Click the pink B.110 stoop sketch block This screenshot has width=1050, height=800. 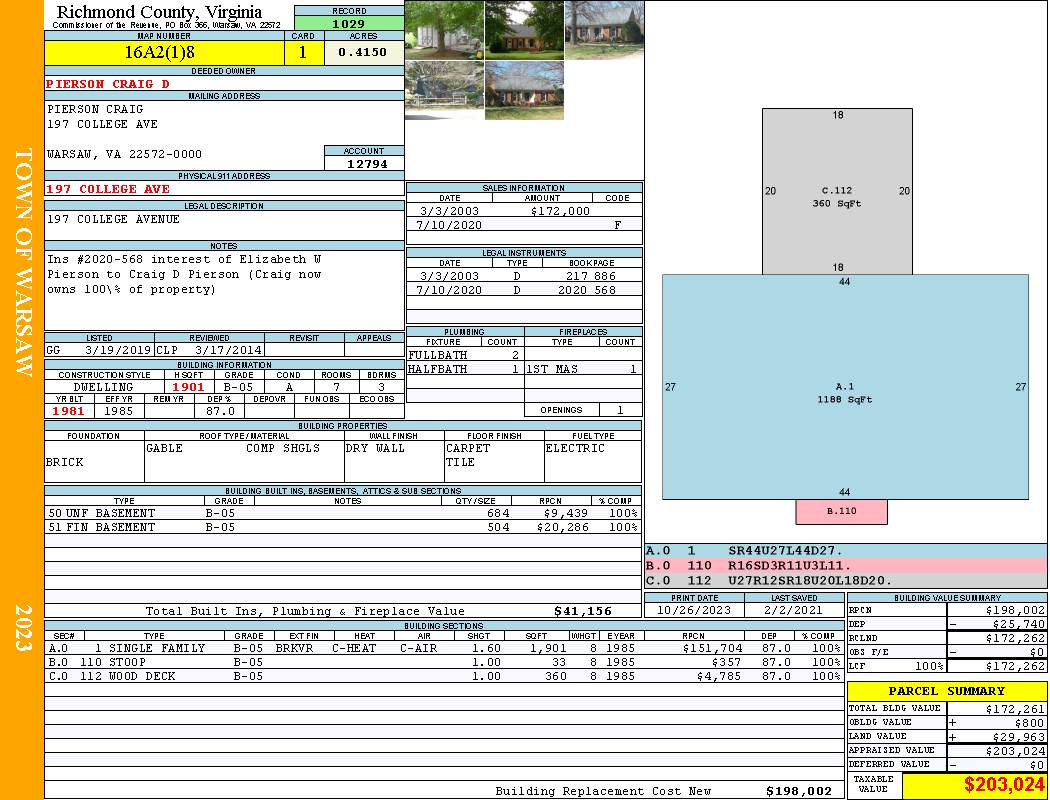[841, 511]
